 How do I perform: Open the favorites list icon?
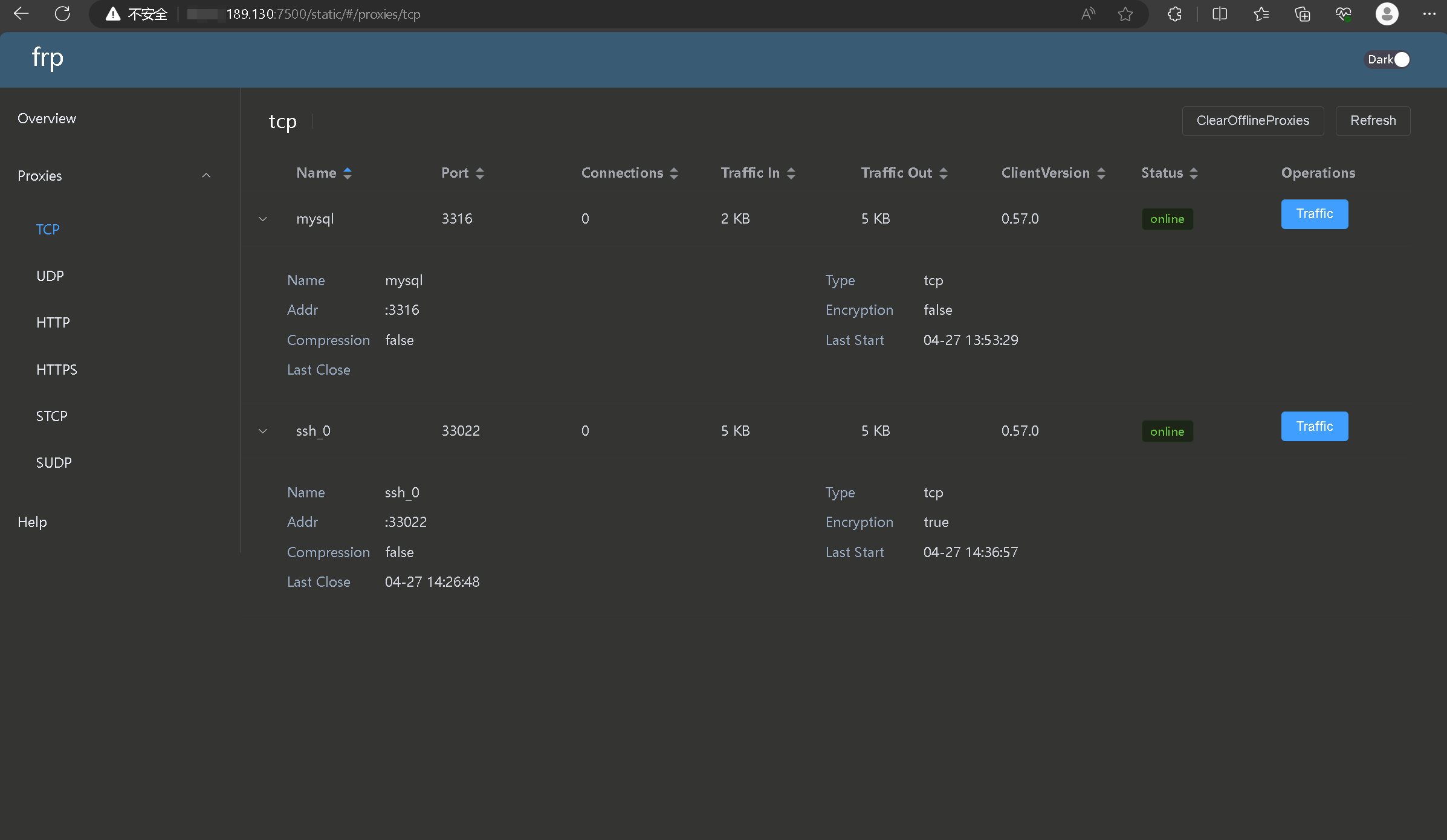click(x=1261, y=14)
